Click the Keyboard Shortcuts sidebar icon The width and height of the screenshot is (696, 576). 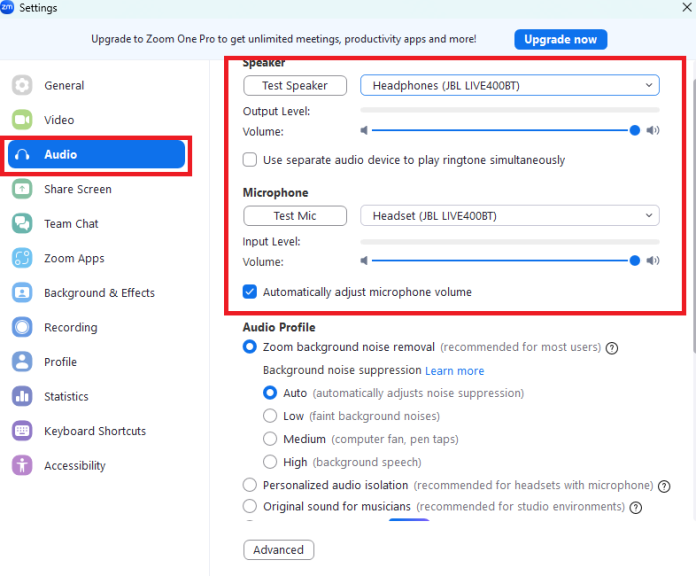[22, 431]
